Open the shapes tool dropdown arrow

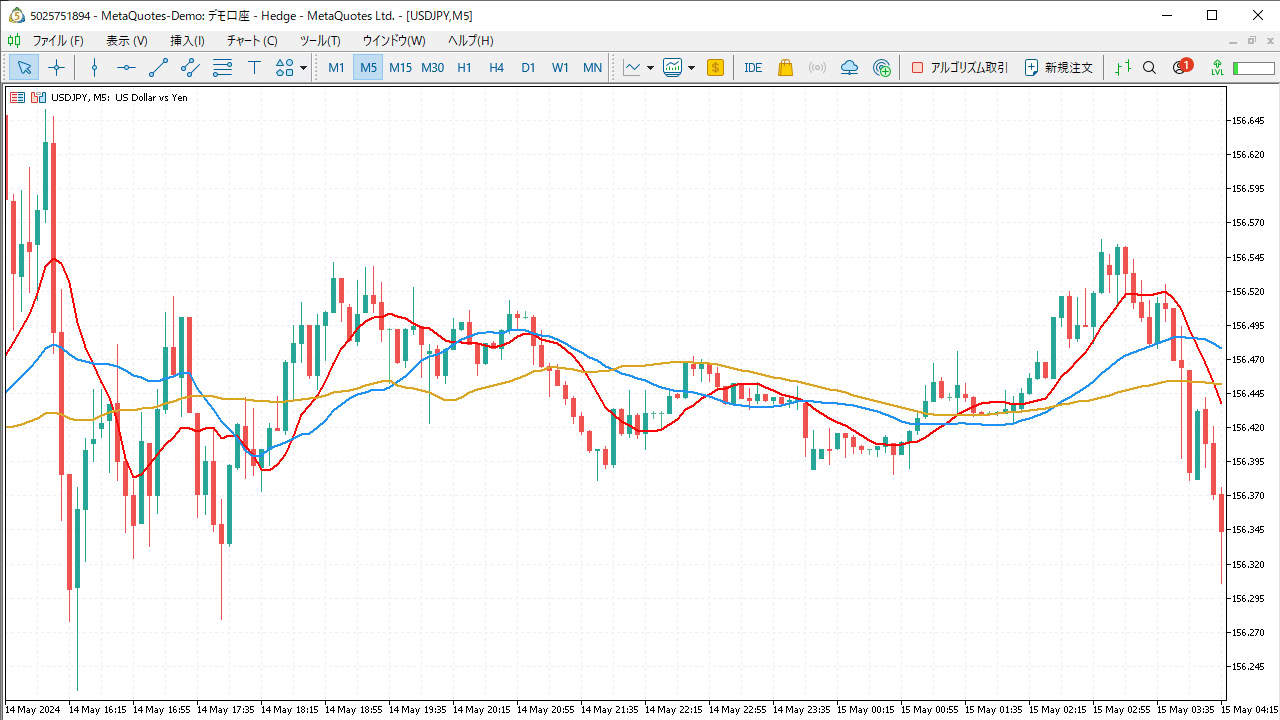coord(304,68)
